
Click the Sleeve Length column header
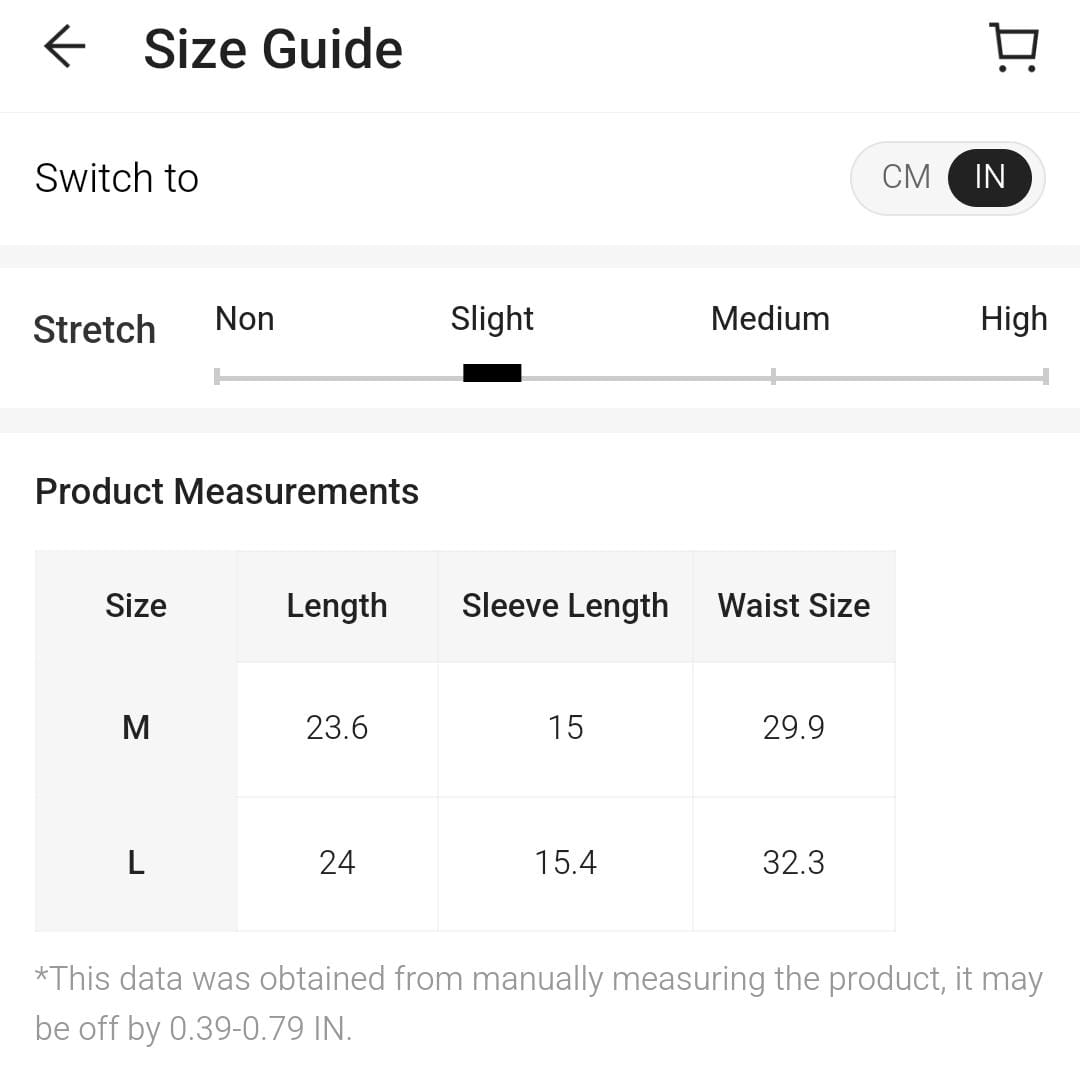pyautogui.click(x=565, y=606)
